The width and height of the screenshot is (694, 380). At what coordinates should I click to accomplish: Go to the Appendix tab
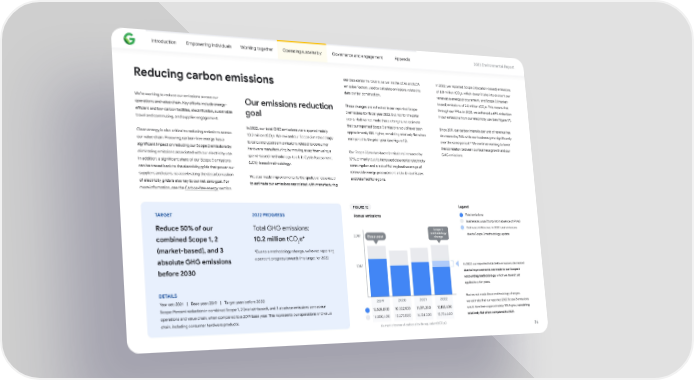click(402, 59)
